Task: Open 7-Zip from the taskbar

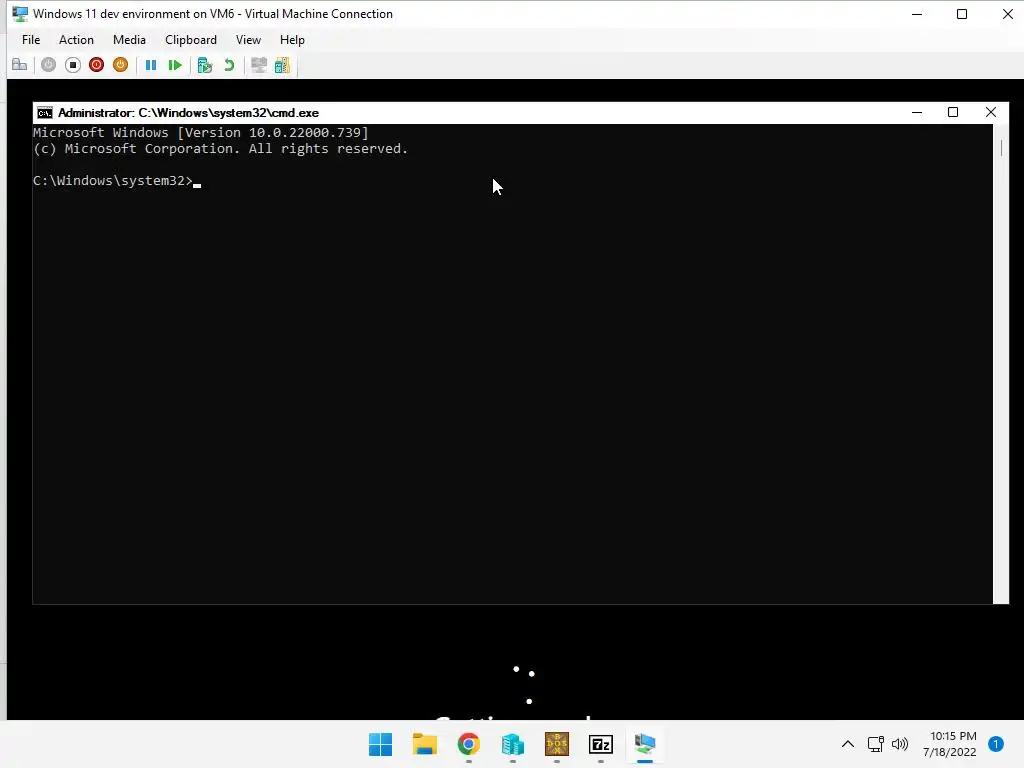Action: point(601,744)
